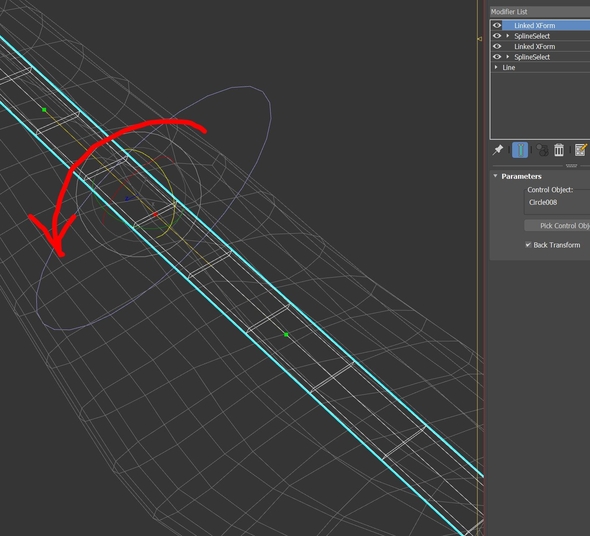The image size is (590, 536).
Task: Click the Make Unique icon
Action: 542,150
